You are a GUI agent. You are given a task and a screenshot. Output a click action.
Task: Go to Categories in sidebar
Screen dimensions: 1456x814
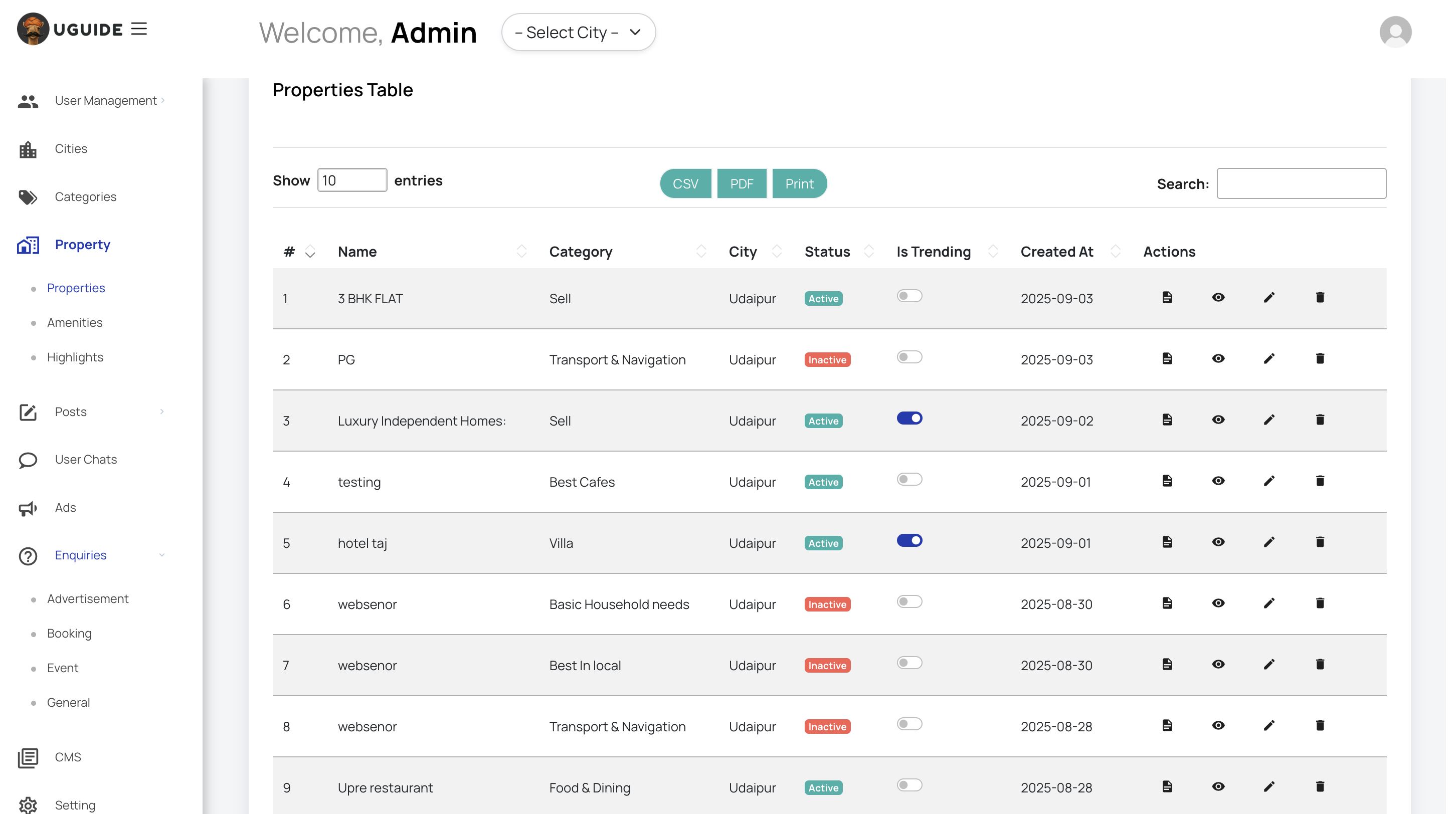85,196
